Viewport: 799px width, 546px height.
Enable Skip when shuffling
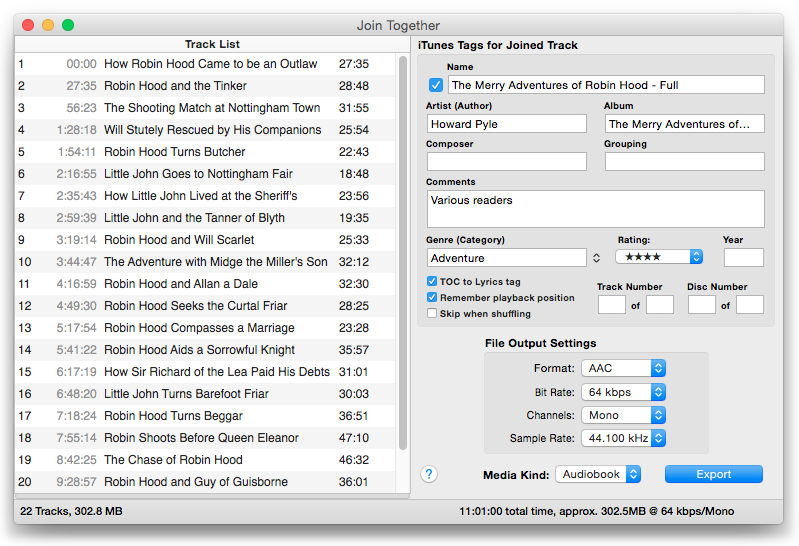click(x=432, y=313)
